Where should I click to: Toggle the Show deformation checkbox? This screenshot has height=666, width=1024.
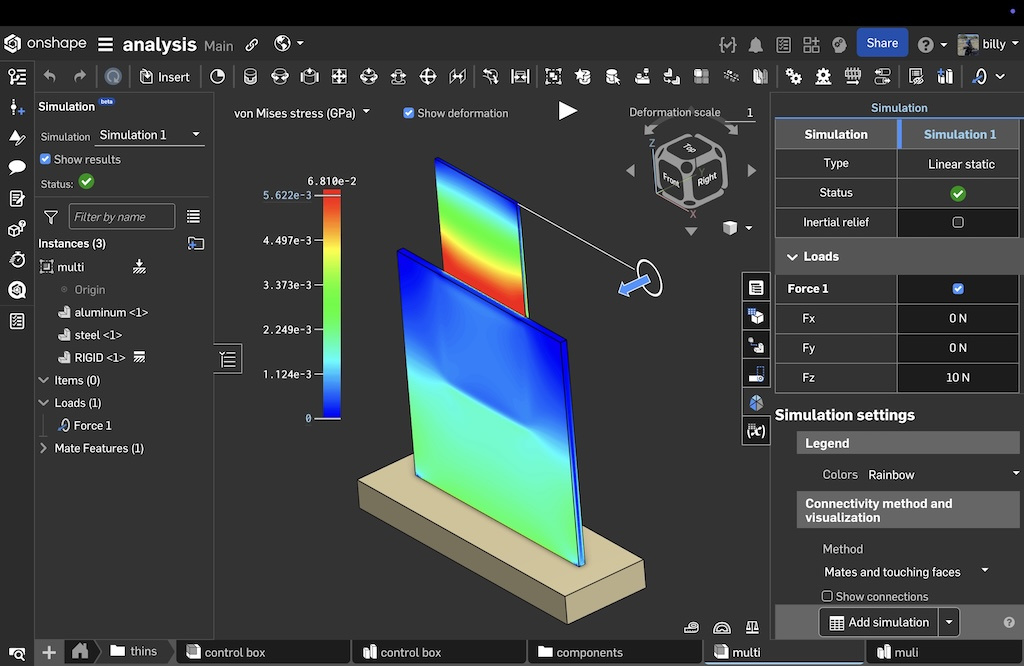pos(408,113)
